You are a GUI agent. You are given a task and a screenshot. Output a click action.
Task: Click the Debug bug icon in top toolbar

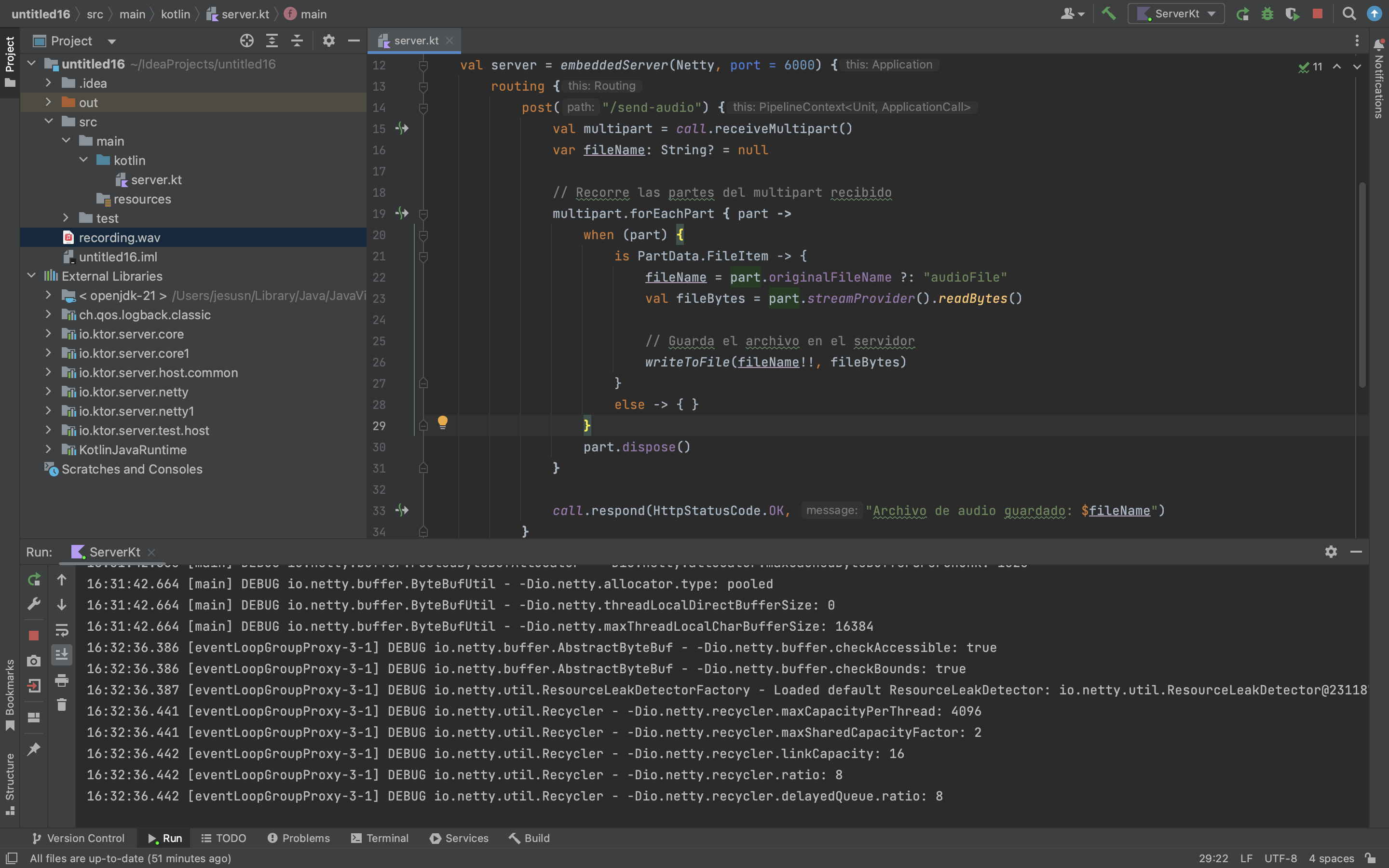point(1267,14)
